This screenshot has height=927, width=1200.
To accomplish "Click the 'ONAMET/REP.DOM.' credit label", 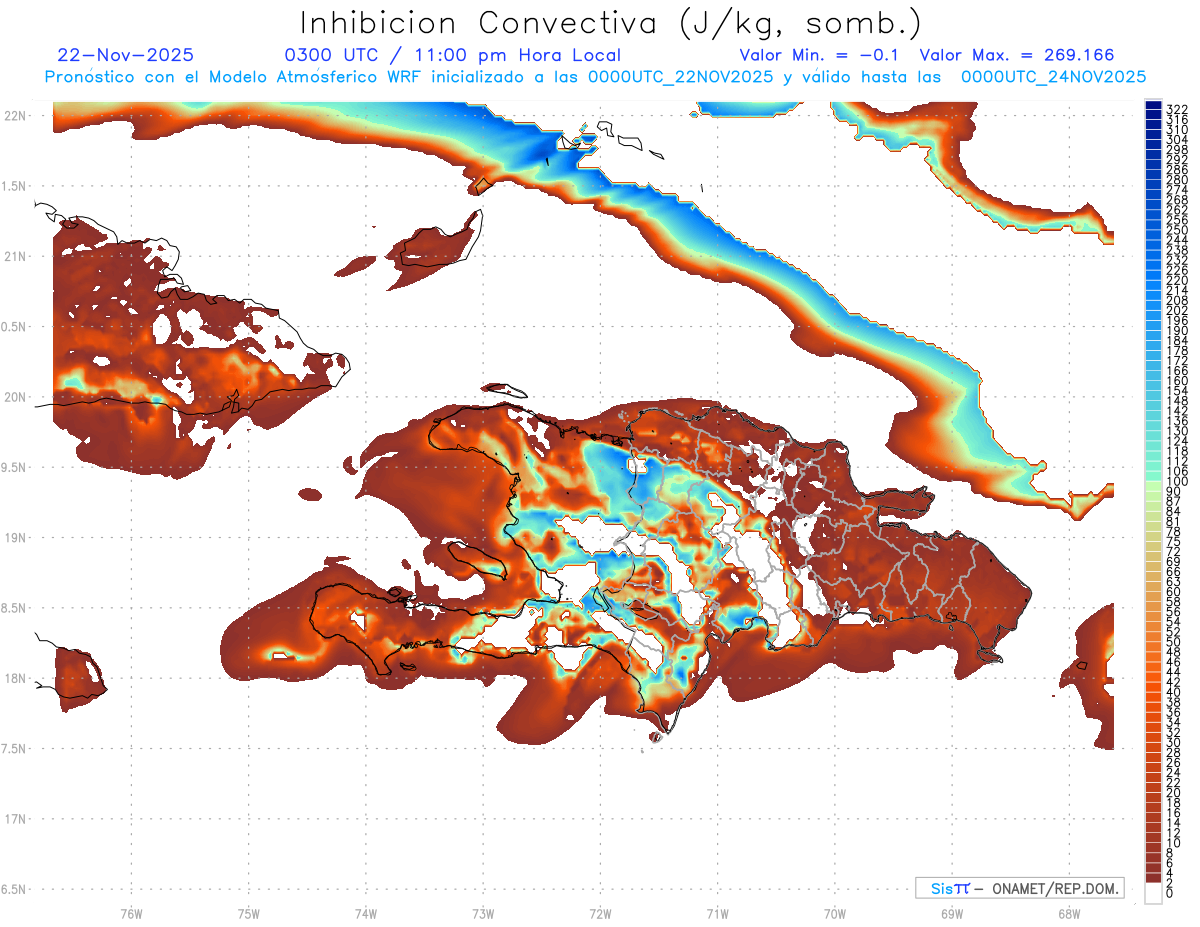I will 1056,888.
